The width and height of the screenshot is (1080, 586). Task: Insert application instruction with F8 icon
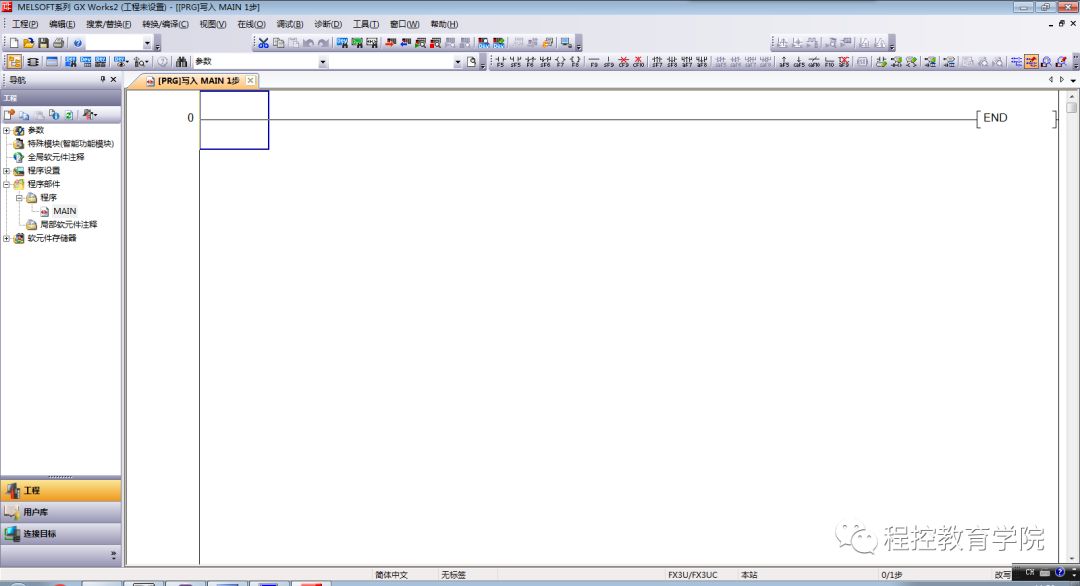(x=575, y=62)
